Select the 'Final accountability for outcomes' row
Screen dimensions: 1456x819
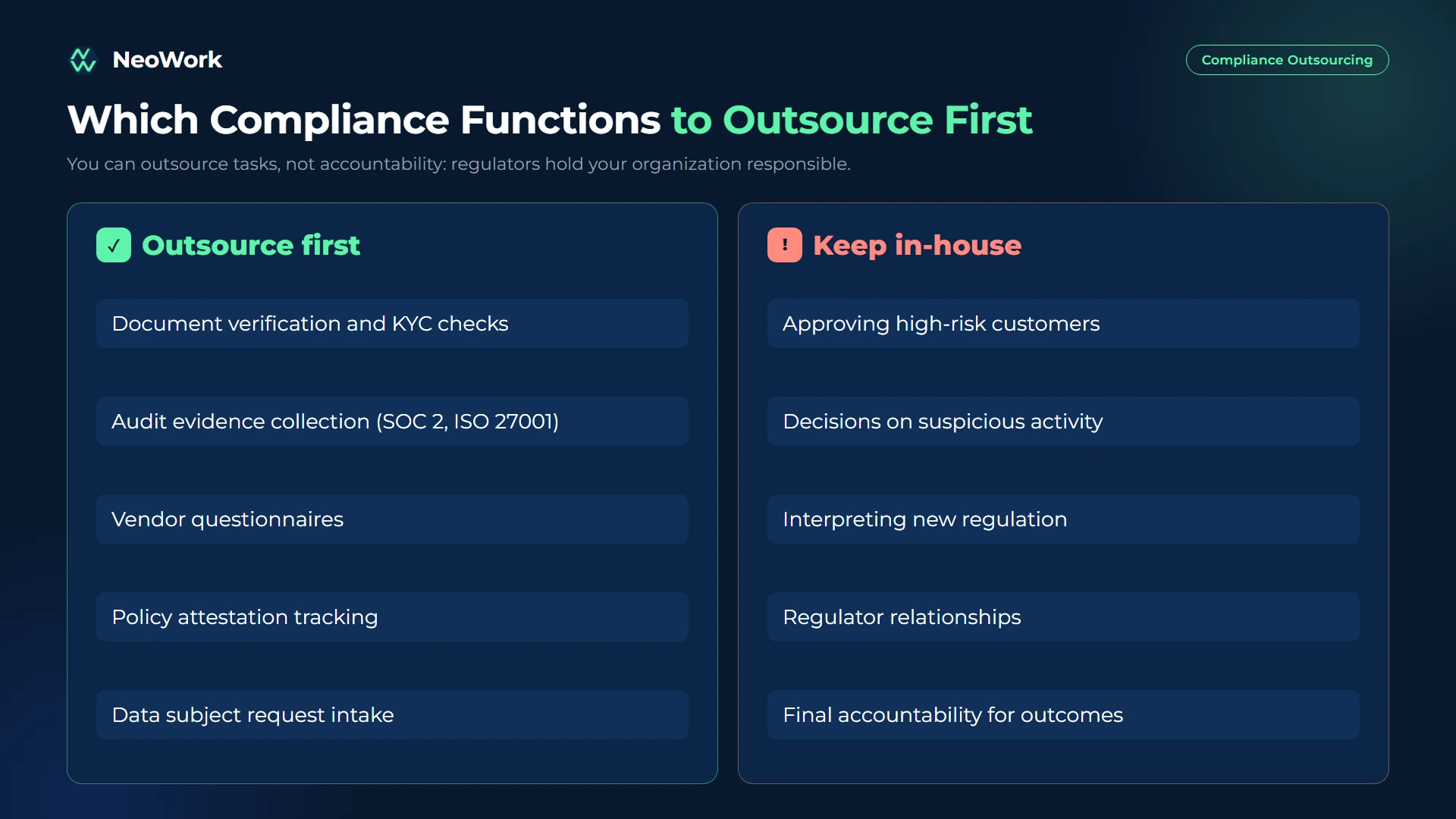(1063, 715)
